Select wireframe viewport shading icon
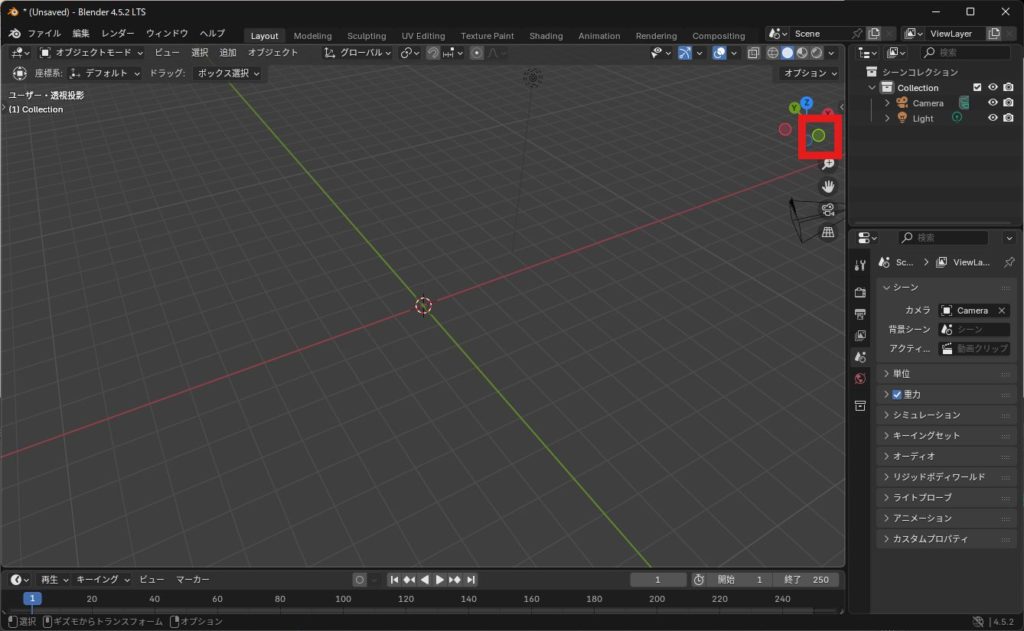The height and width of the screenshot is (631, 1024). pyautogui.click(x=773, y=53)
